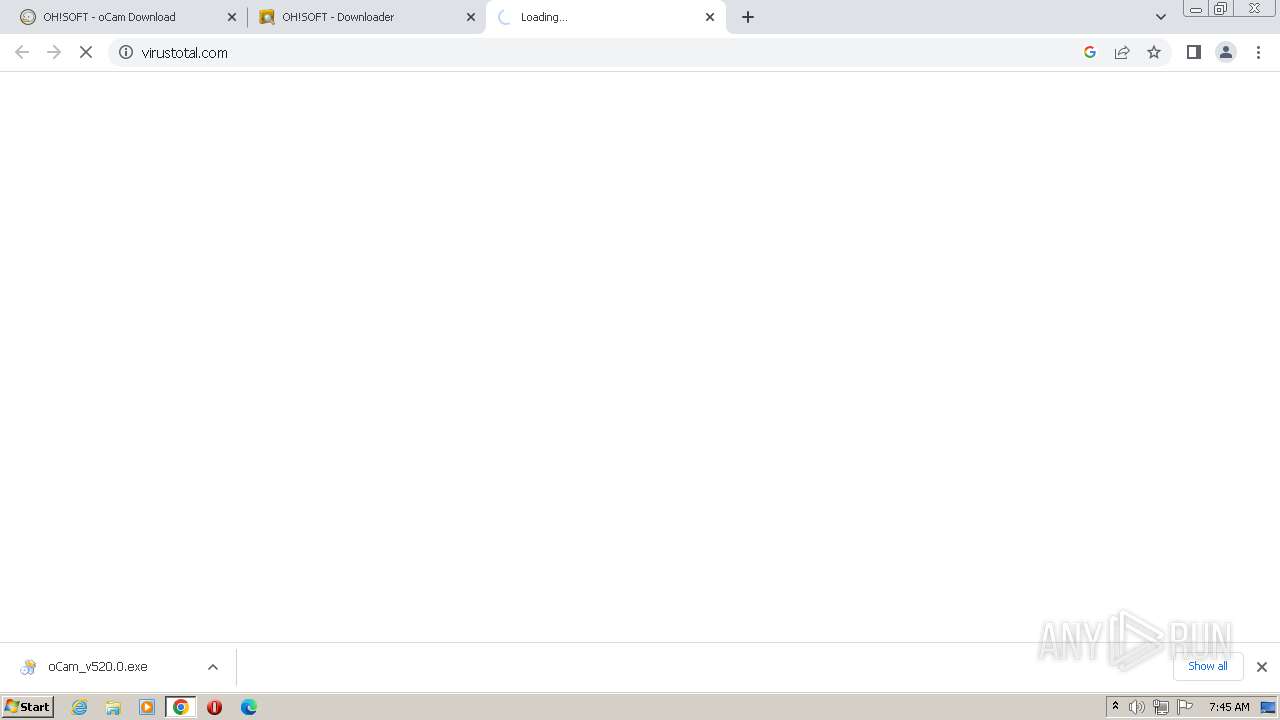
Task: Toggle the browser side panel
Action: (x=1193, y=52)
